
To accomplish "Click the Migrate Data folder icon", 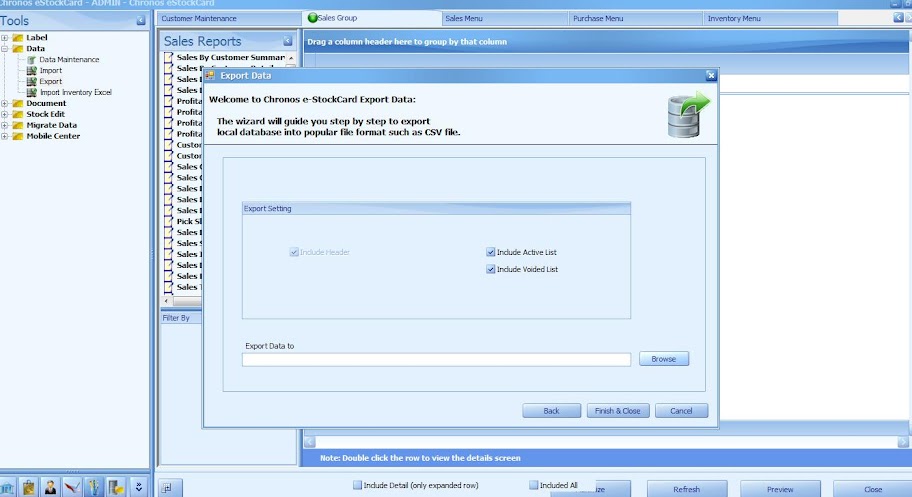I will pos(18,125).
